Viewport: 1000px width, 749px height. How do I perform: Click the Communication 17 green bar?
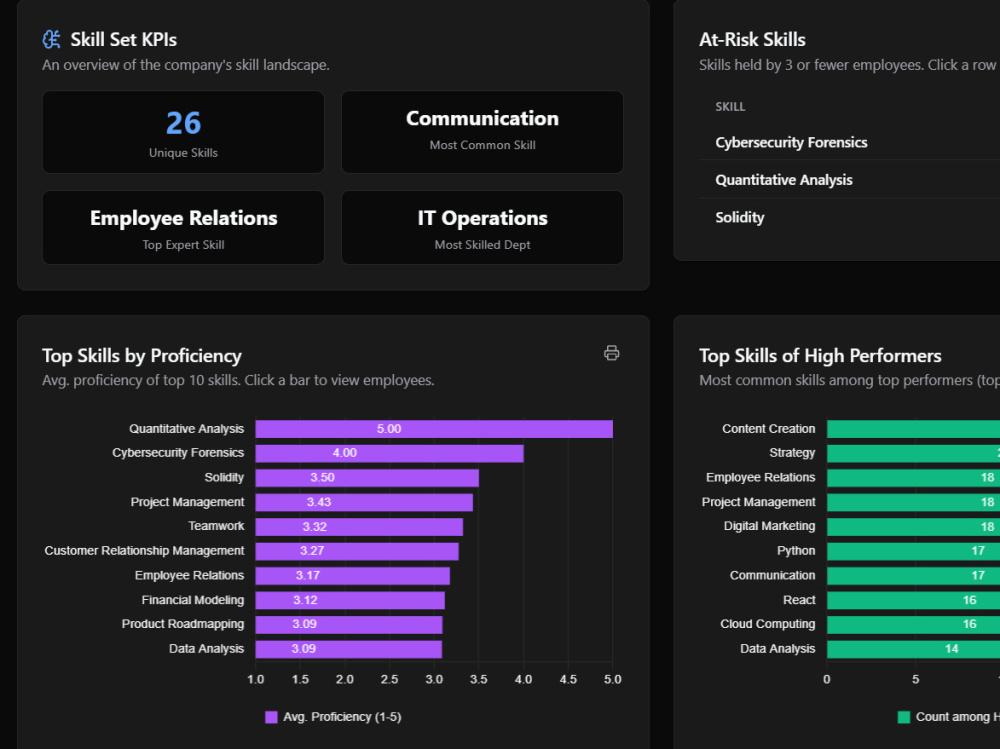click(x=913, y=575)
